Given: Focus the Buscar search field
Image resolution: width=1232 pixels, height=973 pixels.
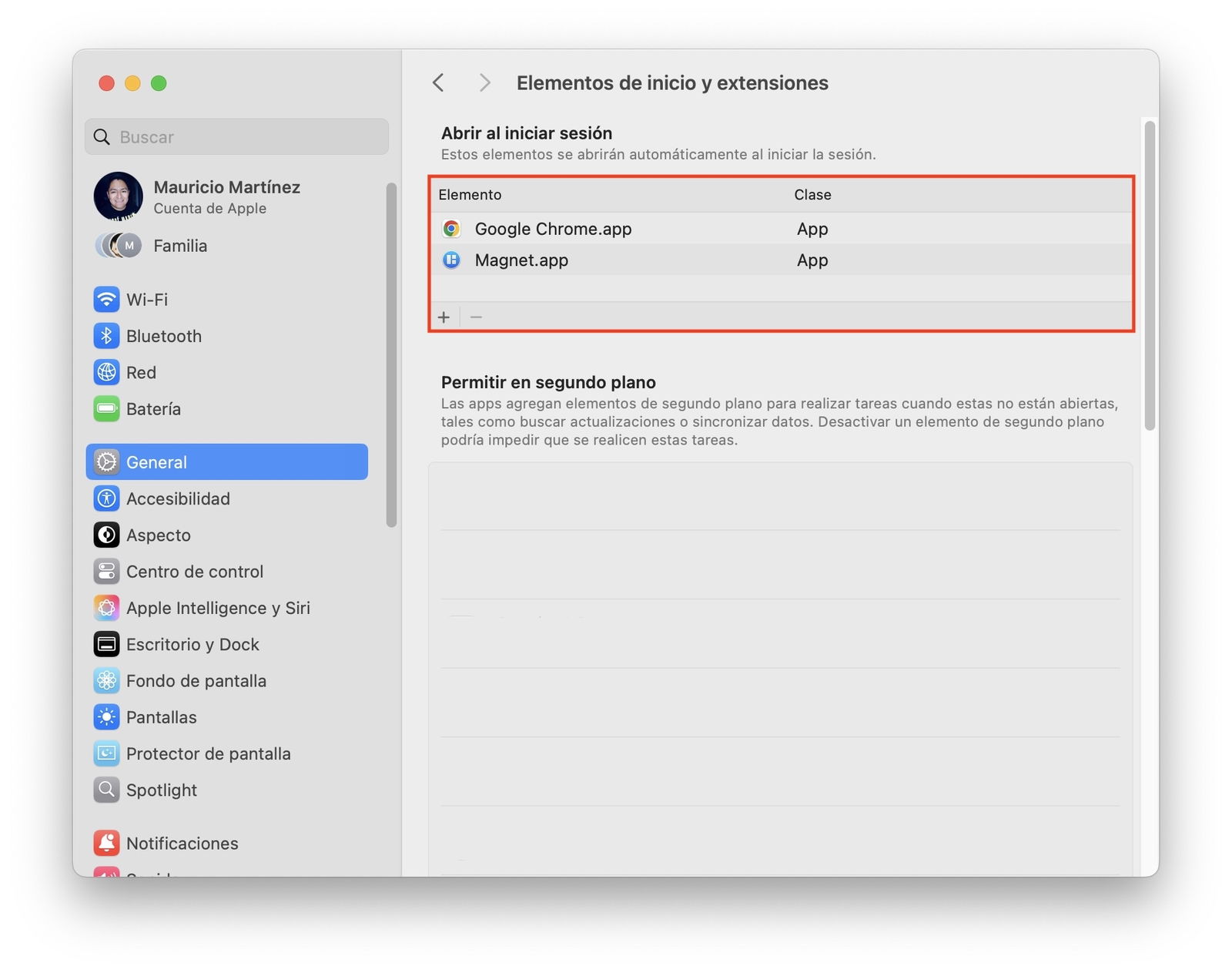Looking at the screenshot, I should pos(236,136).
